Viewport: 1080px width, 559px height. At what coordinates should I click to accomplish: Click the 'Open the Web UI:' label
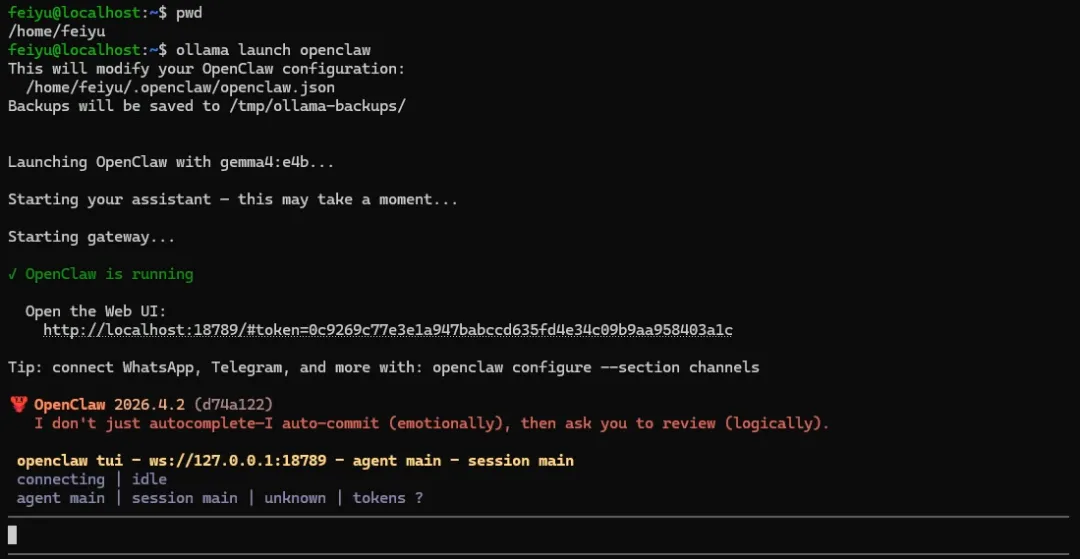pos(96,311)
